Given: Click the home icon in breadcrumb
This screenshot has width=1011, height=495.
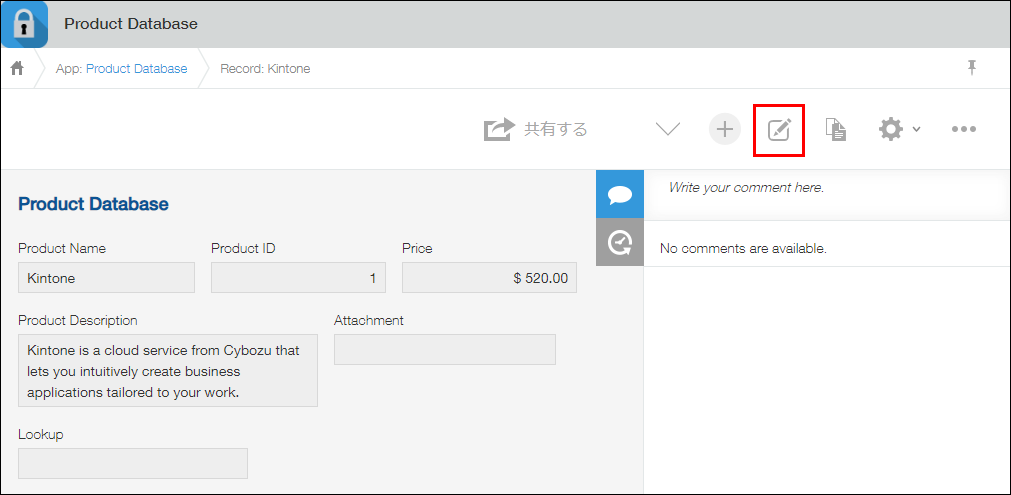Looking at the screenshot, I should pyautogui.click(x=17, y=68).
